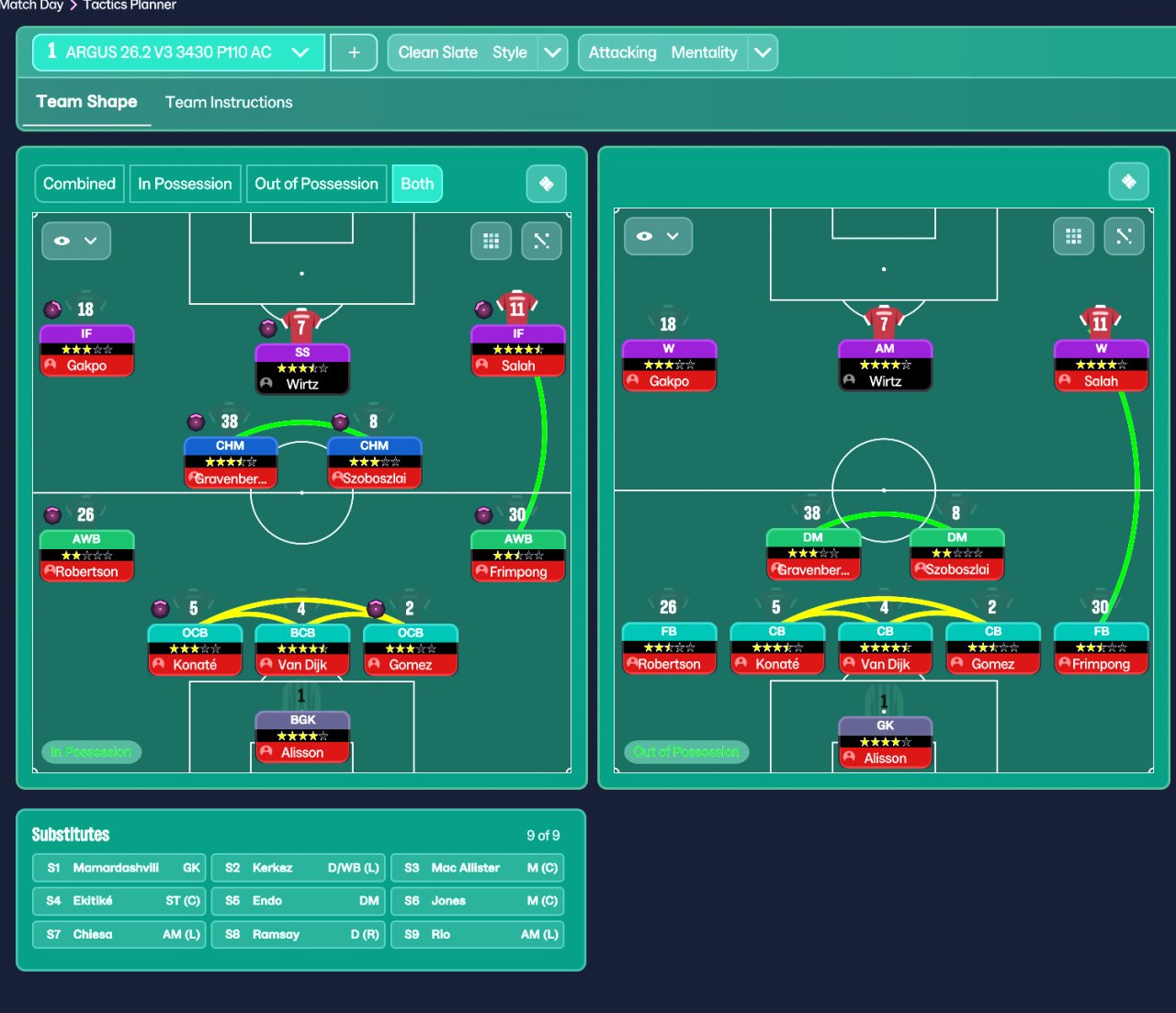Screen dimensions: 1176x1013
Task: Select Szoboszlai's CHM player card
Action: point(375,463)
